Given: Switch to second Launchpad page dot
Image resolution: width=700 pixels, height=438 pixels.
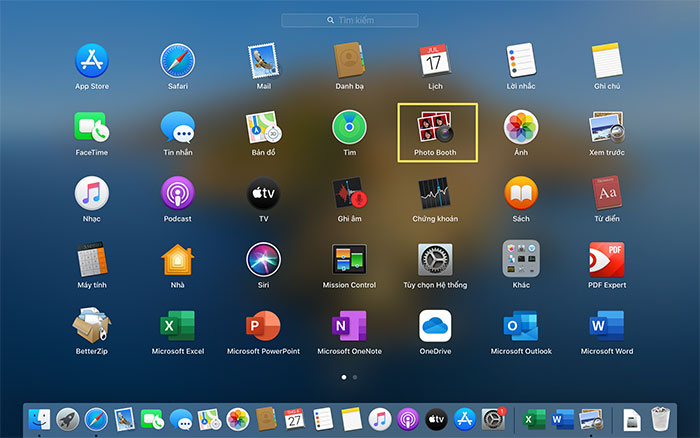Looking at the screenshot, I should pyautogui.click(x=356, y=378).
